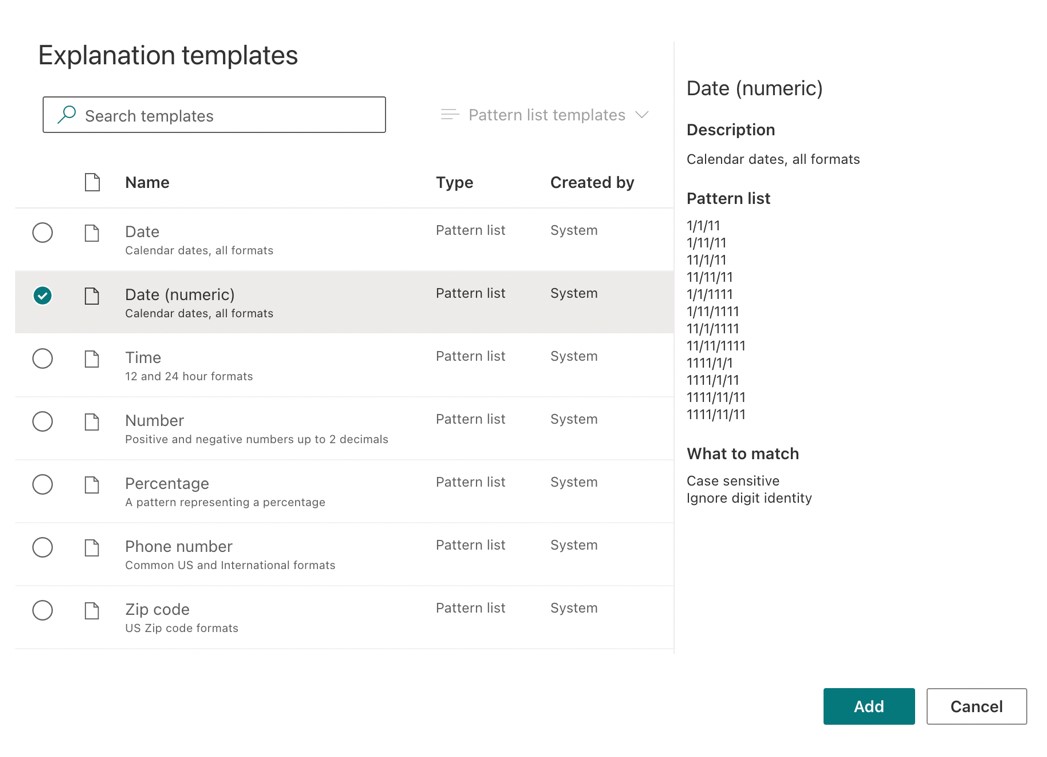This screenshot has width=1047, height=757.
Task: Select the Time template radio button
Action: tap(42, 358)
